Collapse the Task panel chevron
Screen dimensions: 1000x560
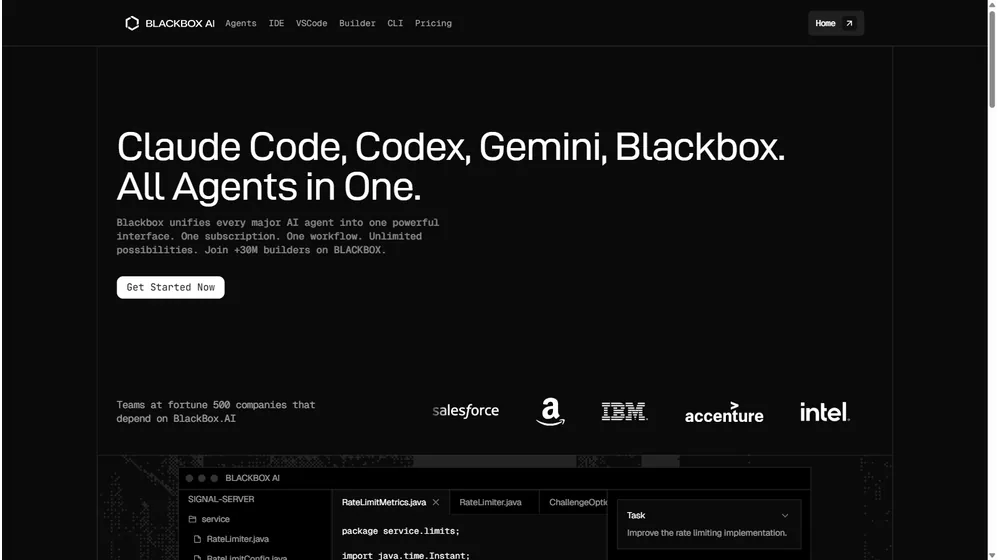[785, 516]
